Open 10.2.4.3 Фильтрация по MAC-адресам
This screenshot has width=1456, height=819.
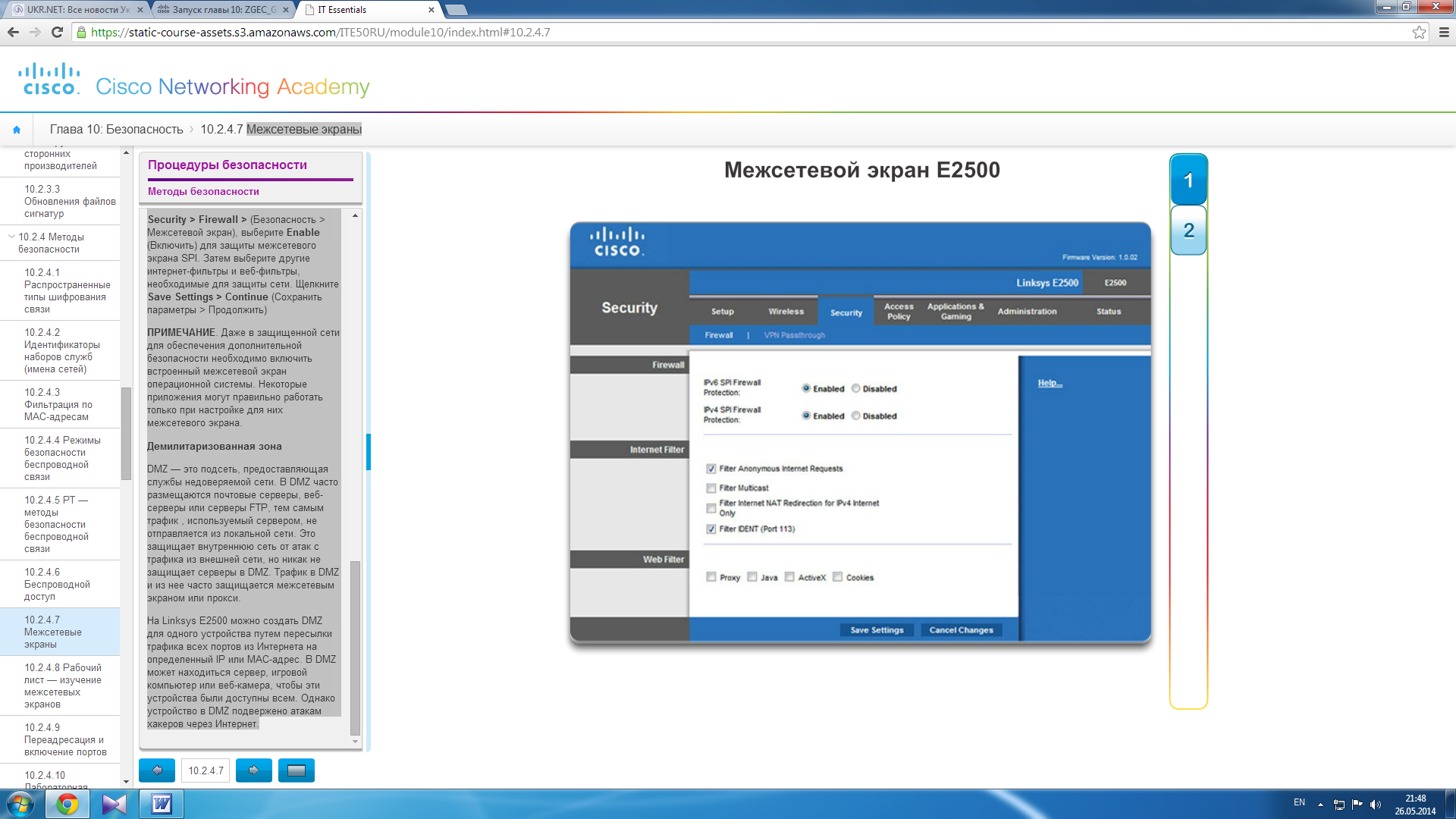(60, 404)
